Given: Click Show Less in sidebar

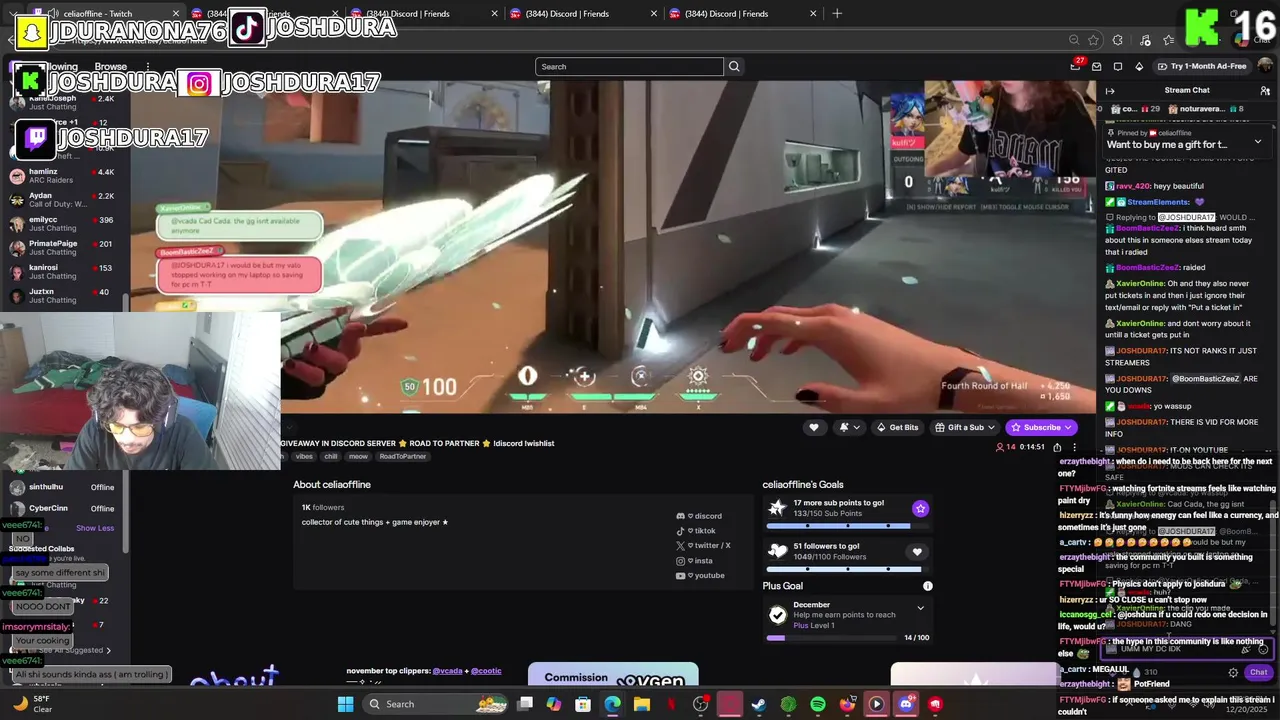Looking at the screenshot, I should (x=95, y=528).
